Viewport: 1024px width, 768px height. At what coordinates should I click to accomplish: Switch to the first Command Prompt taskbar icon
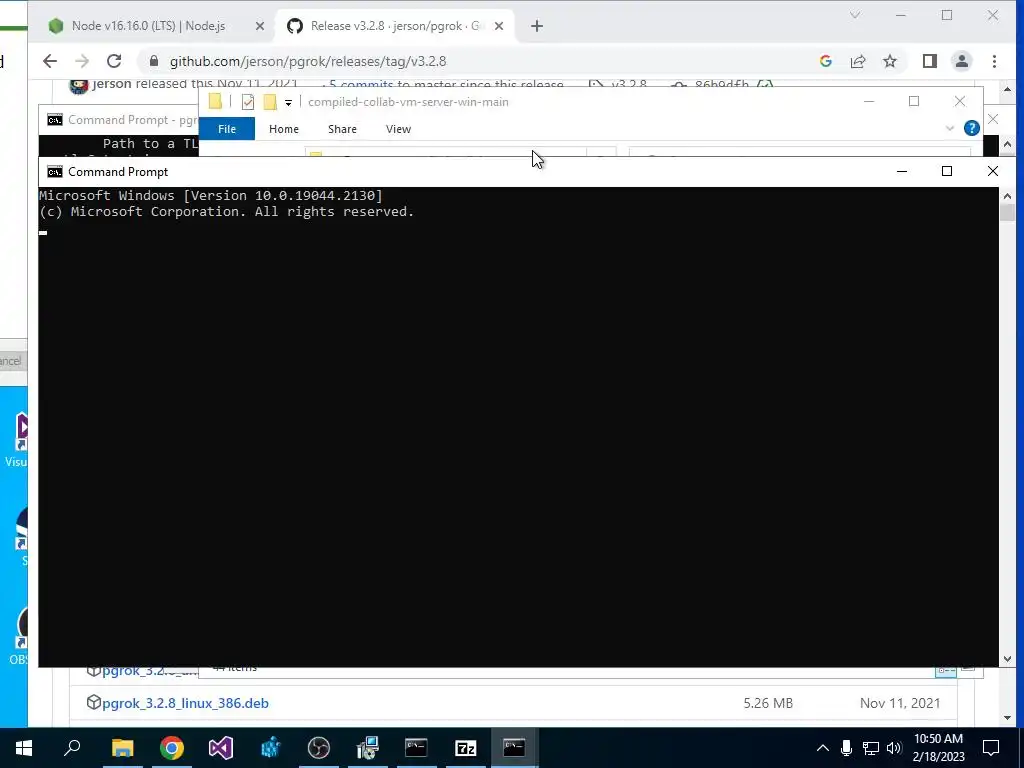[x=416, y=748]
